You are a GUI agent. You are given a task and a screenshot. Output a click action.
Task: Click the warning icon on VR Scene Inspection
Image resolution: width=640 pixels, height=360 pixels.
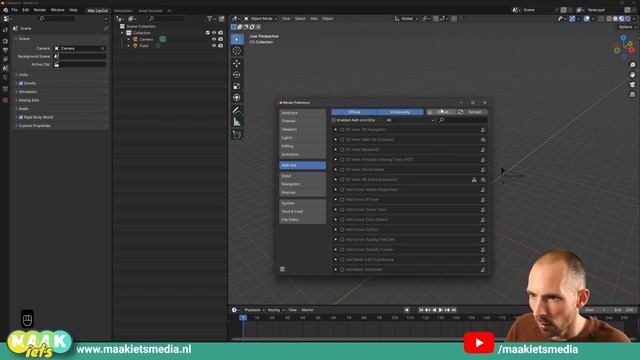coord(474,180)
